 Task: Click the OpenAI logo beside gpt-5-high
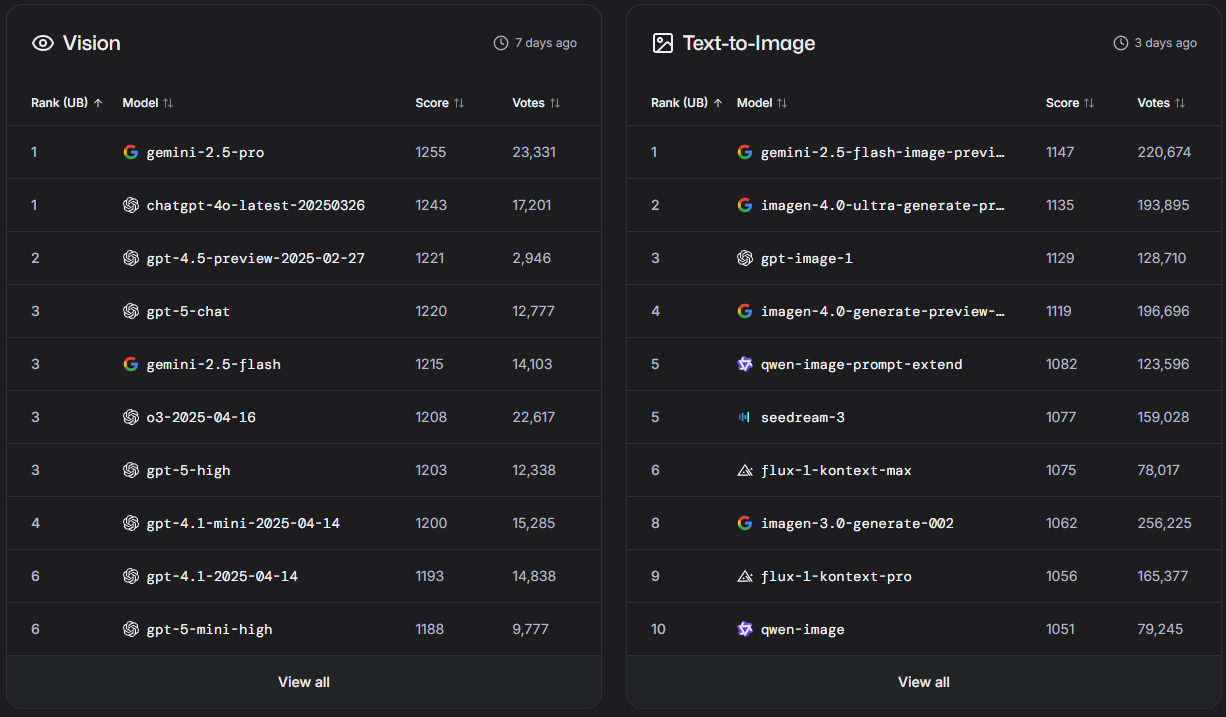point(130,470)
